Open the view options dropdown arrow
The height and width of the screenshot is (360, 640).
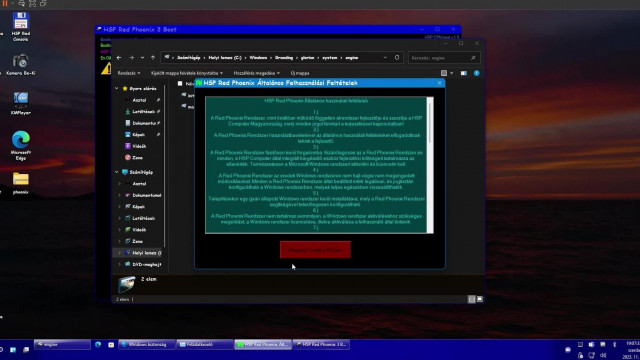tap(451, 73)
